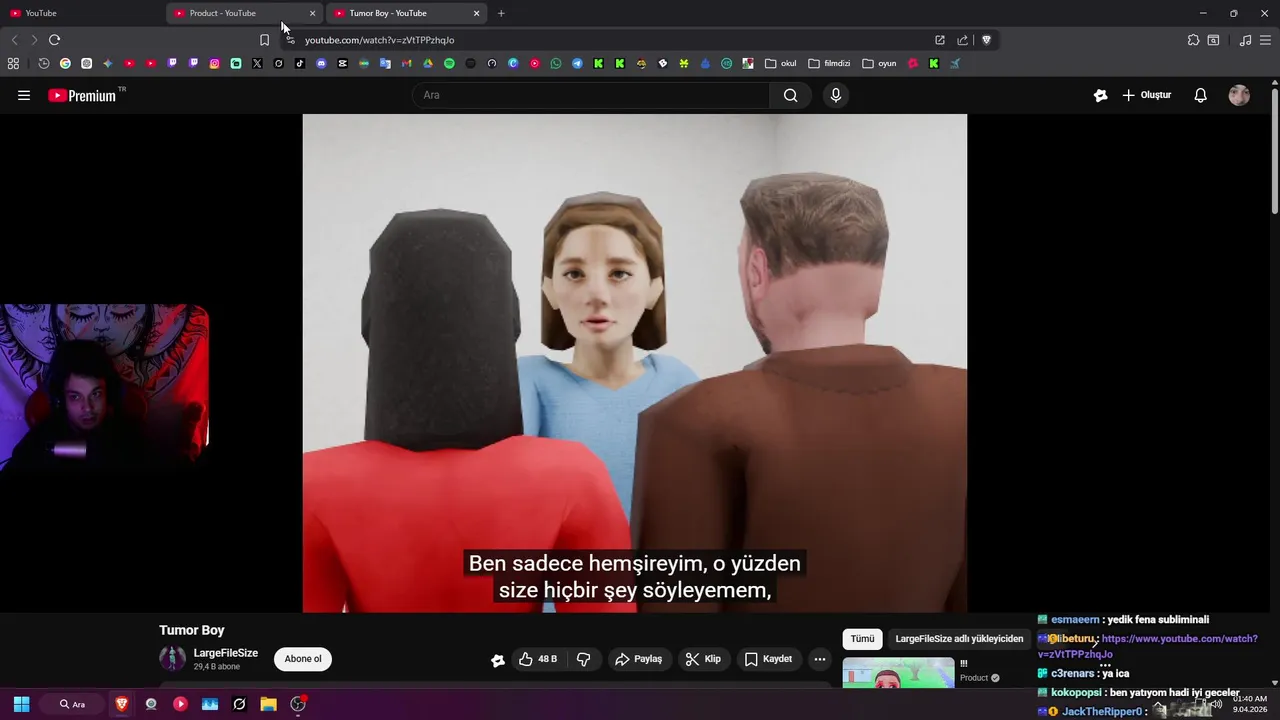
Task: Click inside the Ara search field
Action: pyautogui.click(x=590, y=95)
